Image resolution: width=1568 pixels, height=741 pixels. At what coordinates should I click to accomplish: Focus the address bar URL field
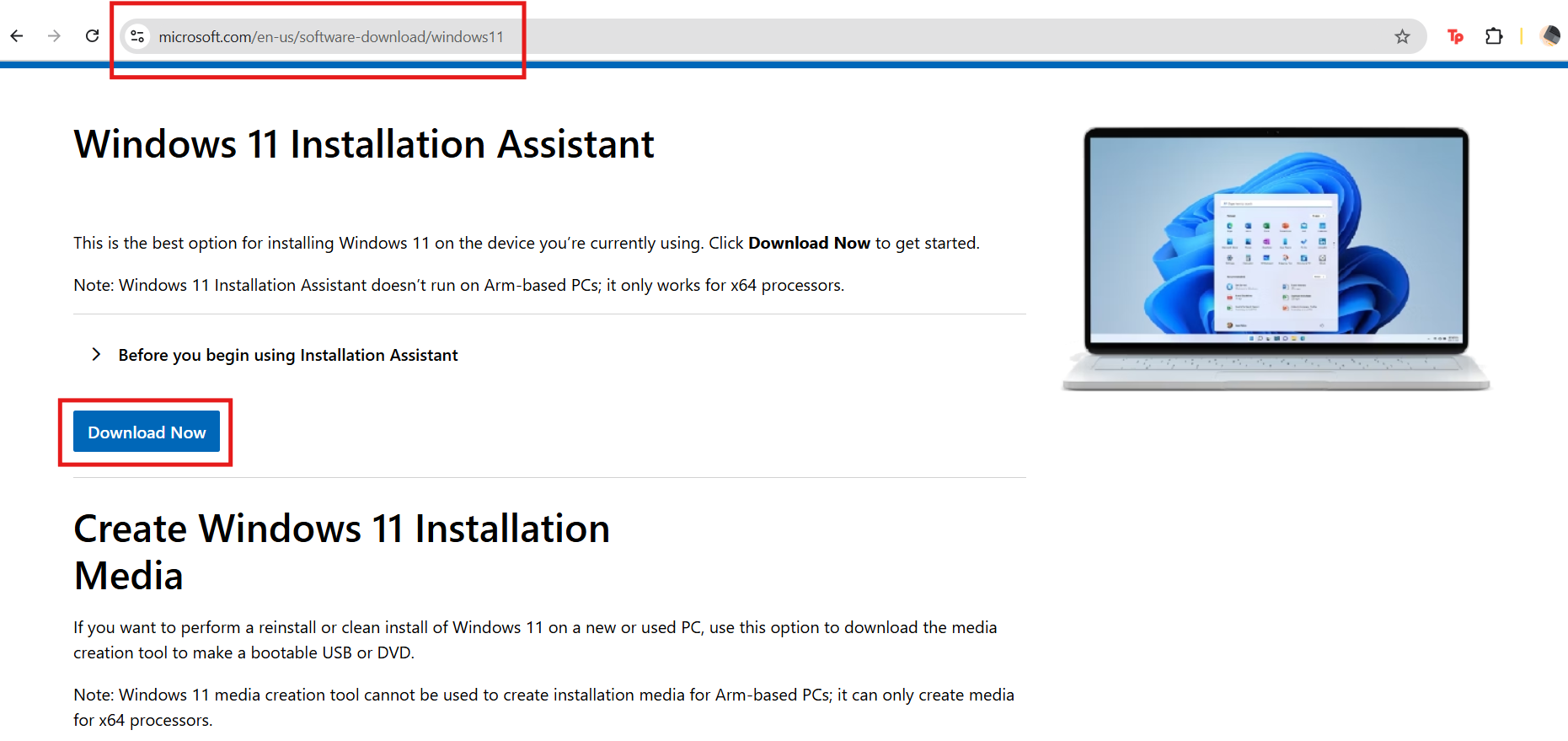tap(773, 36)
